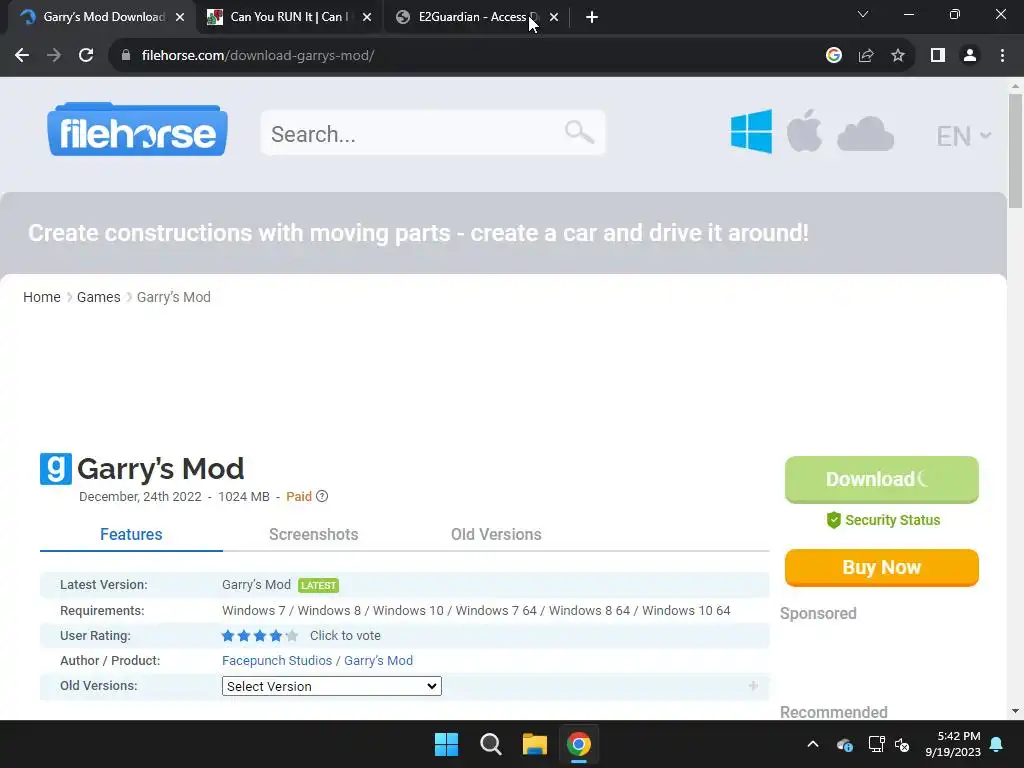The image size is (1024, 768).
Task: Click the Chrome taskbar icon
Action: (x=579, y=744)
